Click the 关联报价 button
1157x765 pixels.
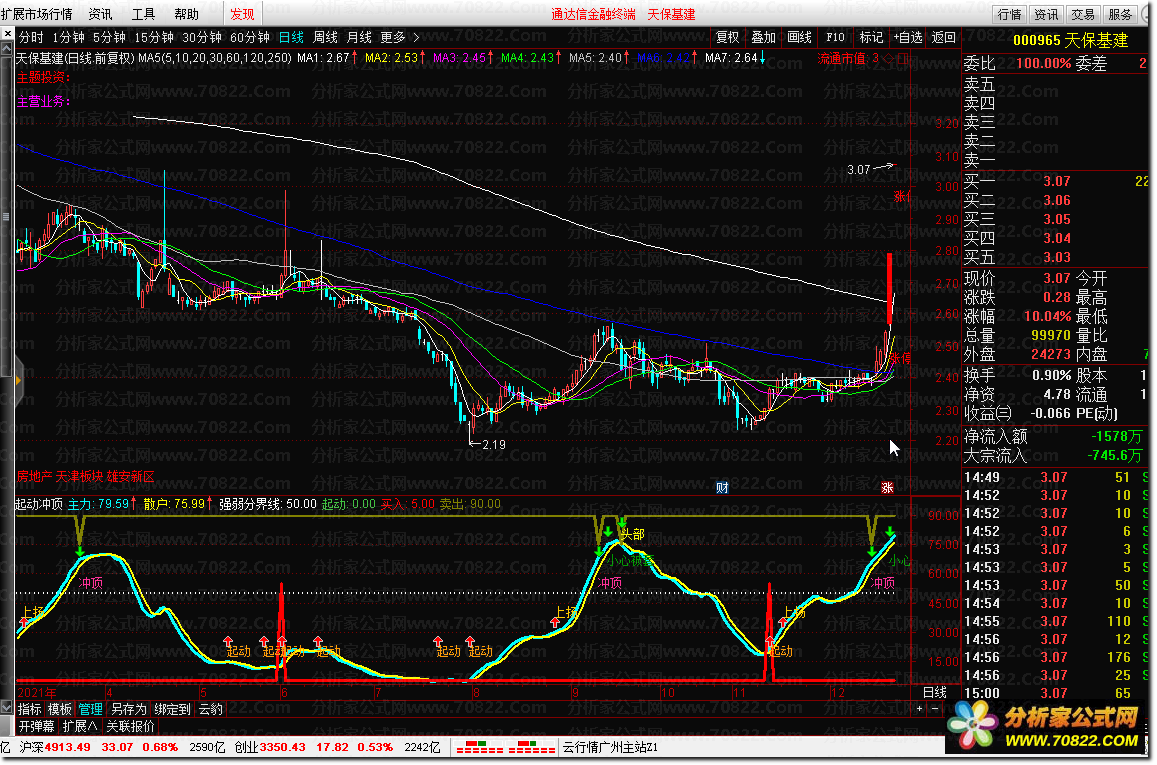pos(131,726)
